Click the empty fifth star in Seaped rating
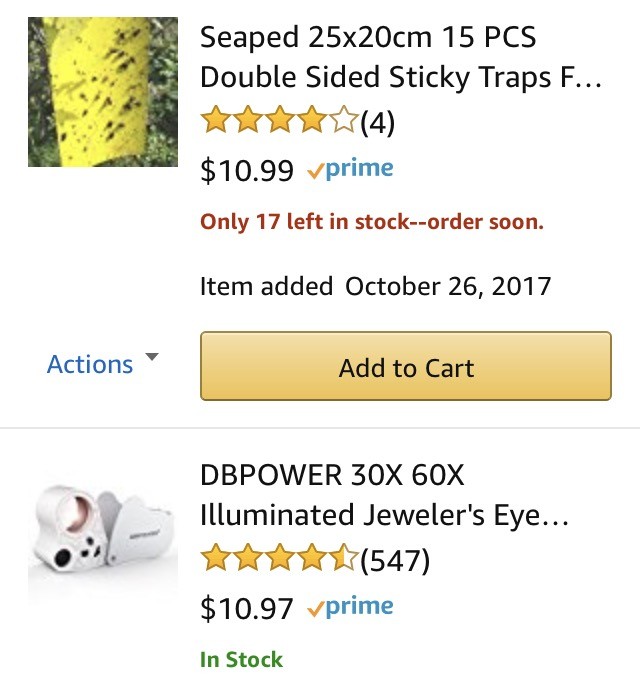The image size is (640, 698). pos(344,120)
